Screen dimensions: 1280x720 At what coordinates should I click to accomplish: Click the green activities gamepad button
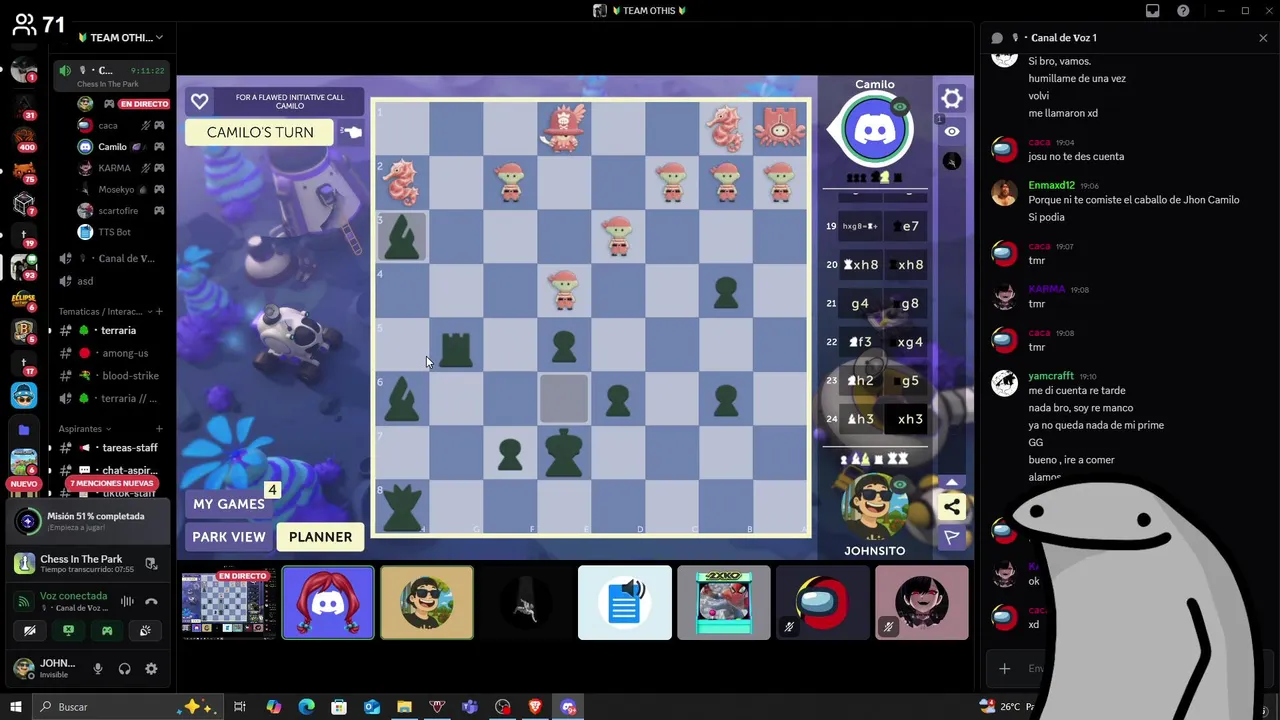107,631
